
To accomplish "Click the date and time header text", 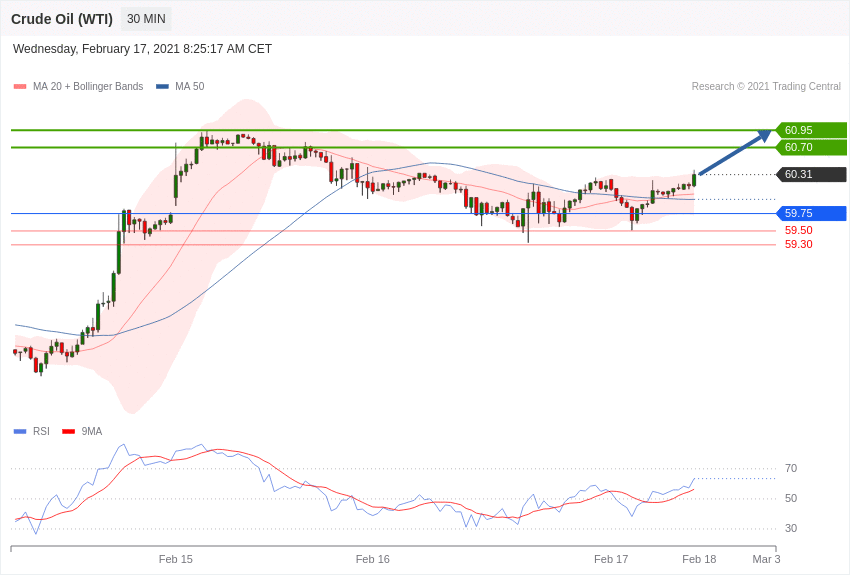I will point(142,49).
